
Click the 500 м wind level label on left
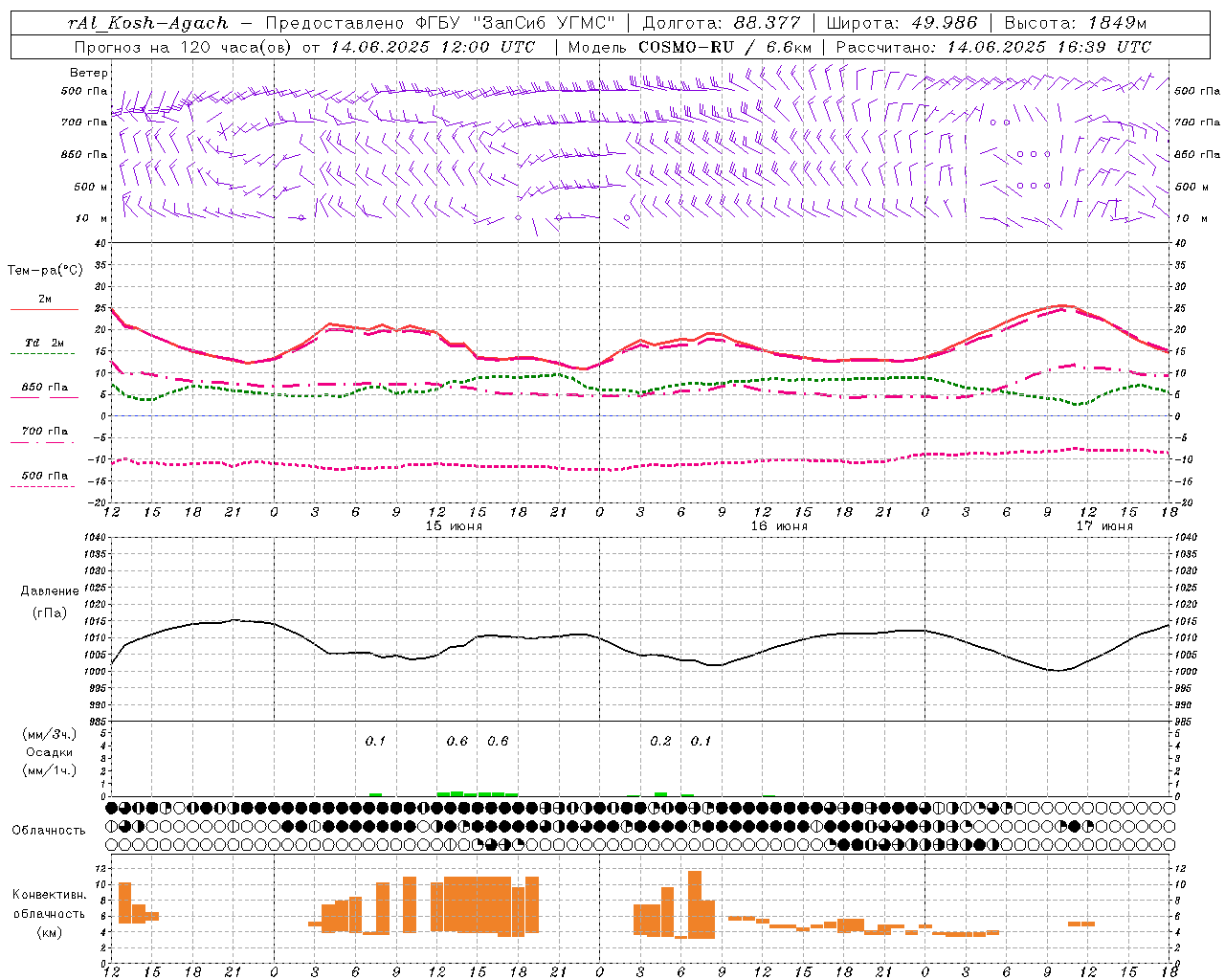click(92, 187)
